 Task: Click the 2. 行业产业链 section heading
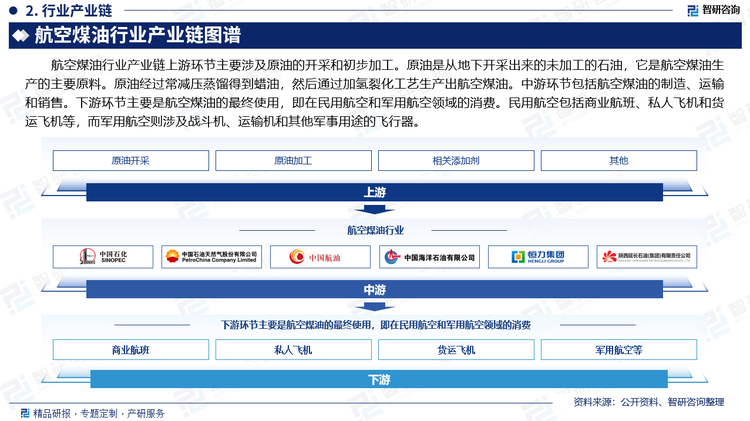coord(69,10)
